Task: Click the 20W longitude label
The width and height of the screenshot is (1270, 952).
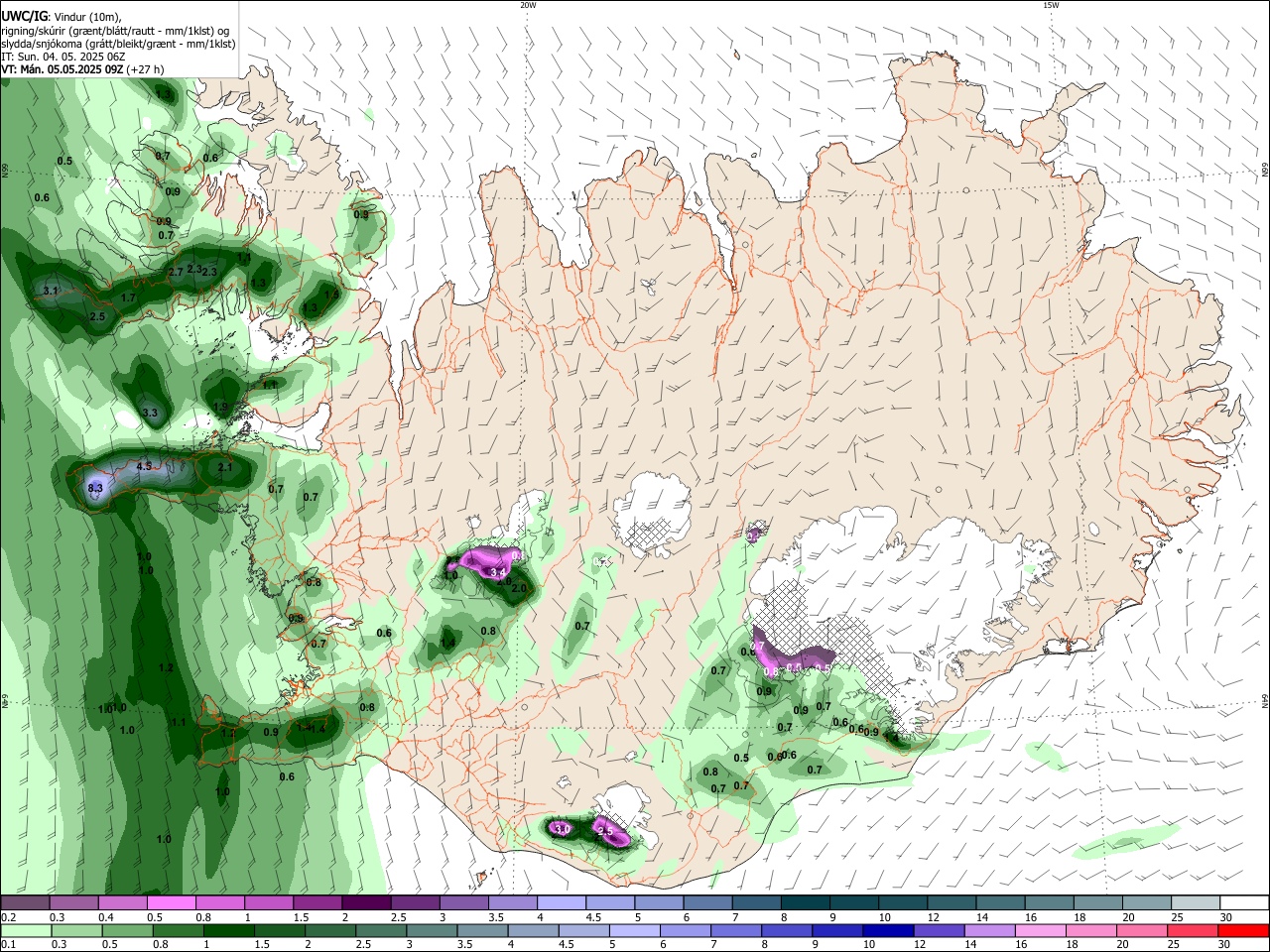Action: (528, 5)
